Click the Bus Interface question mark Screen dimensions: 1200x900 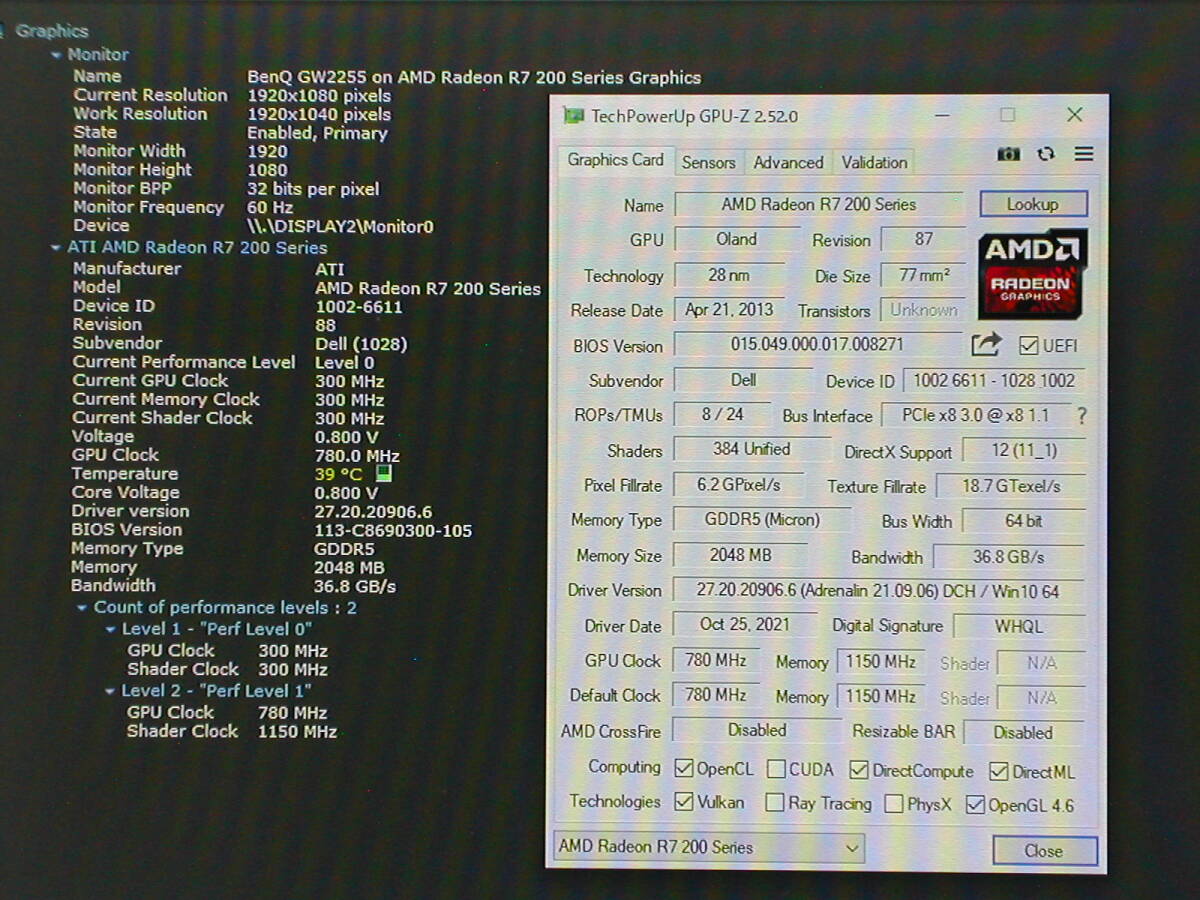pos(1081,416)
